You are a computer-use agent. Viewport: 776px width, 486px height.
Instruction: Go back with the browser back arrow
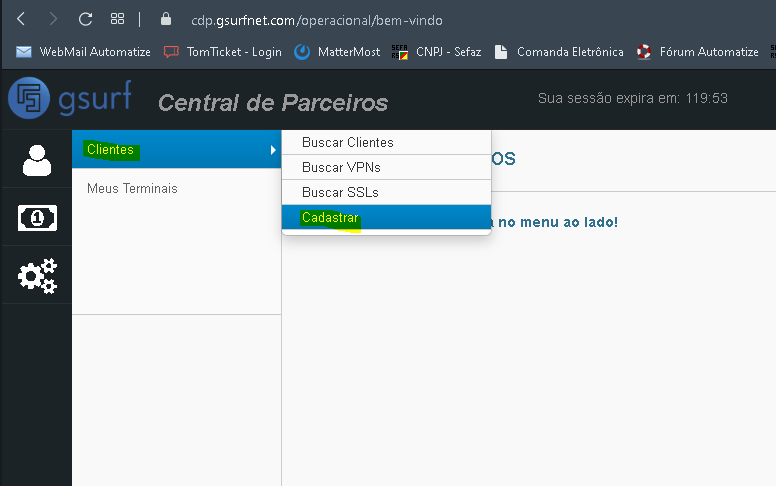click(21, 19)
